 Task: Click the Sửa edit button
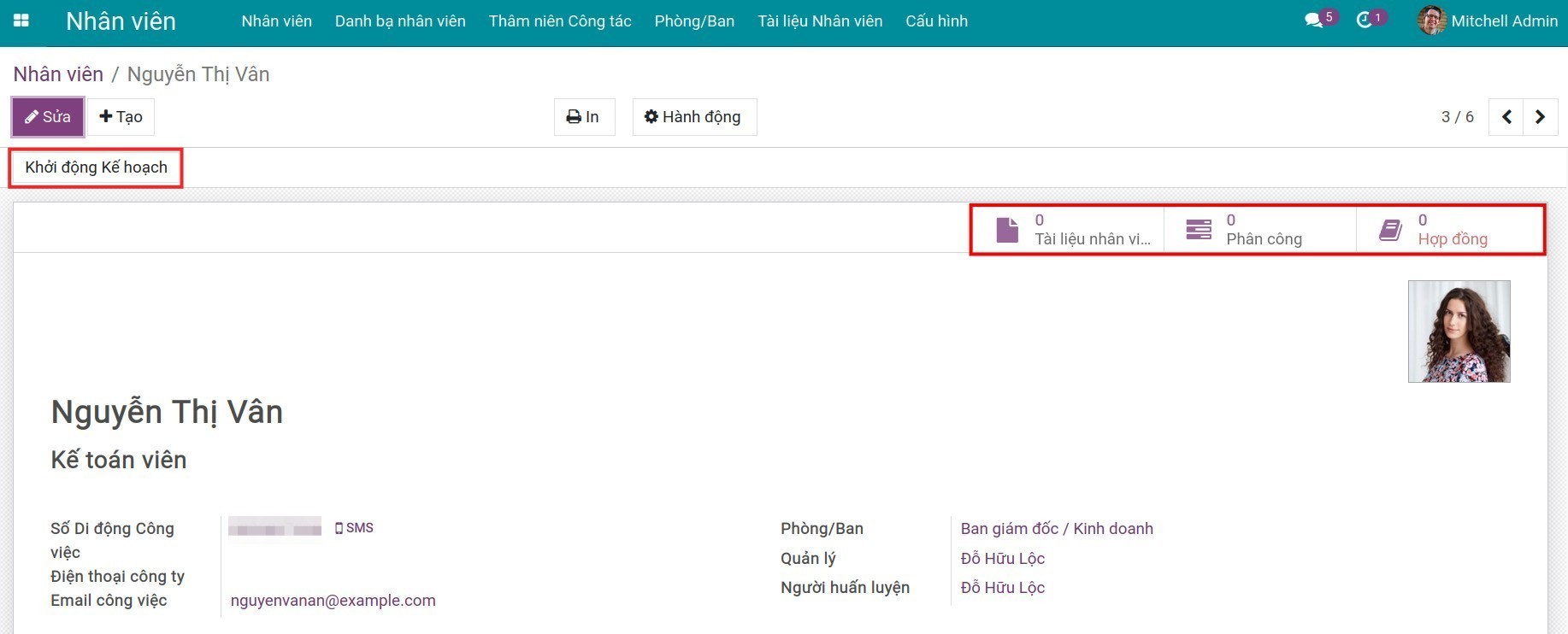pyautogui.click(x=48, y=117)
